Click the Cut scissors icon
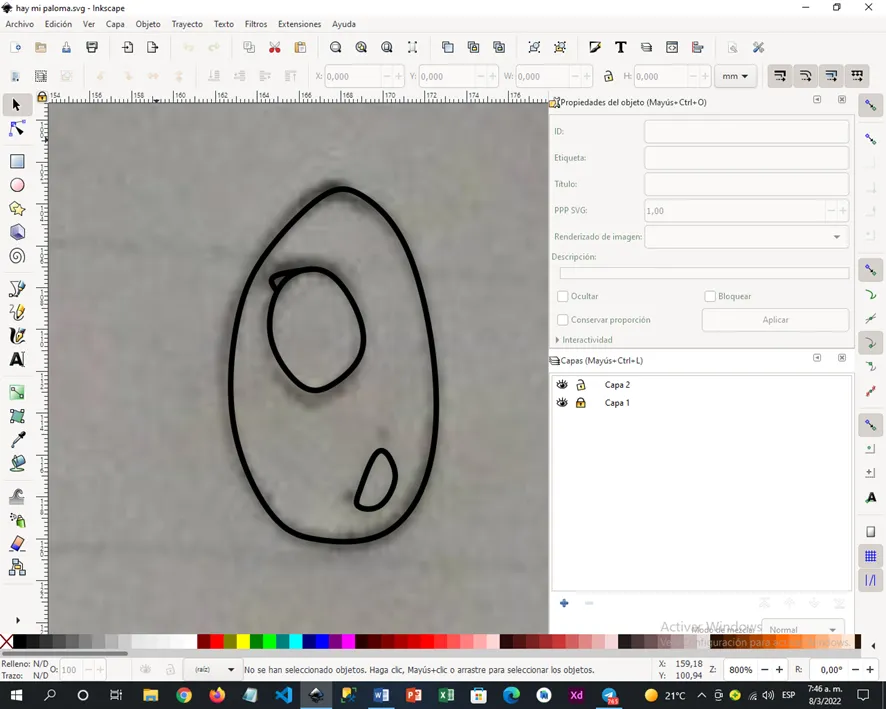 point(275,47)
